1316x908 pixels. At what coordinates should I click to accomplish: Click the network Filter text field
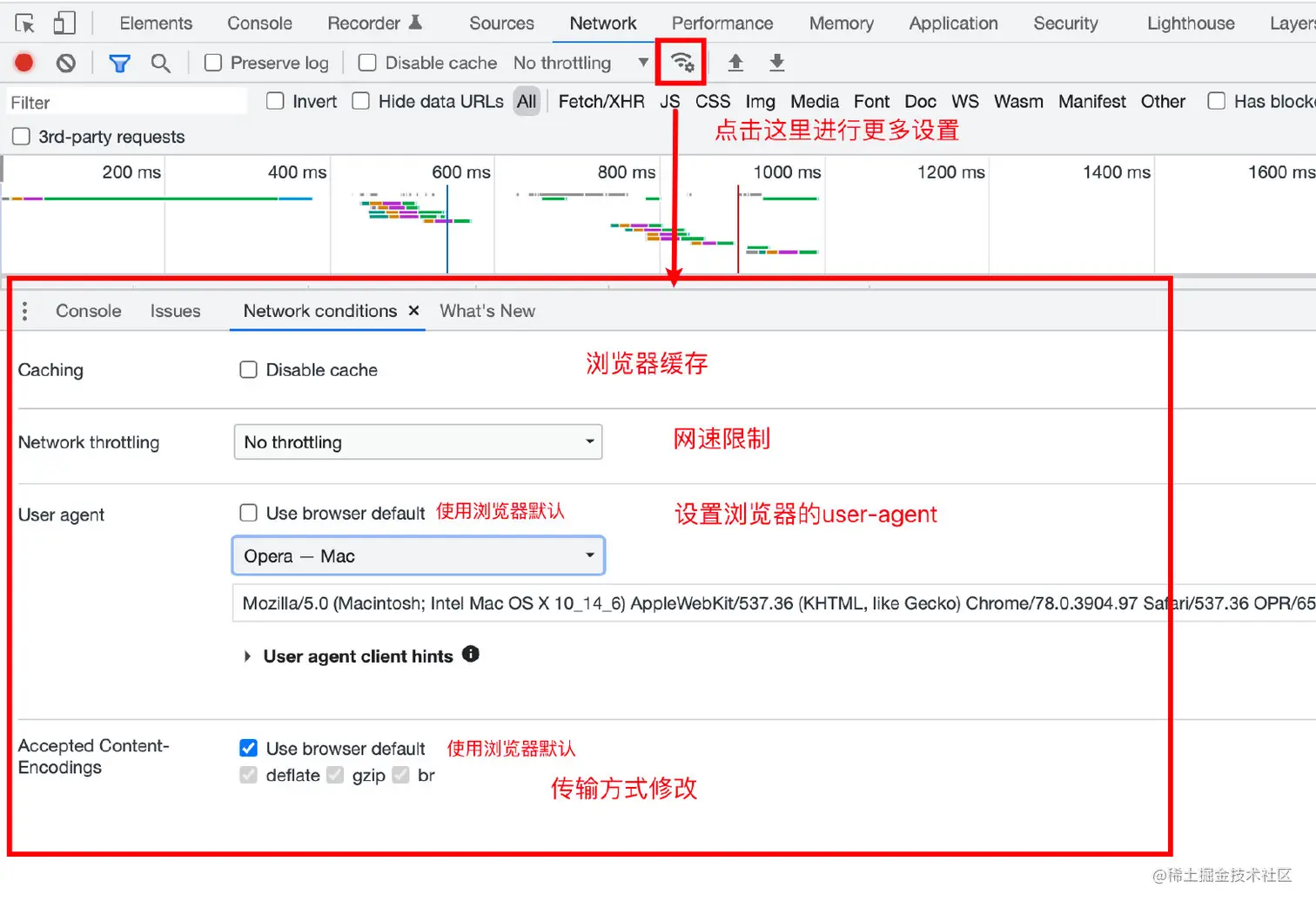(x=127, y=102)
